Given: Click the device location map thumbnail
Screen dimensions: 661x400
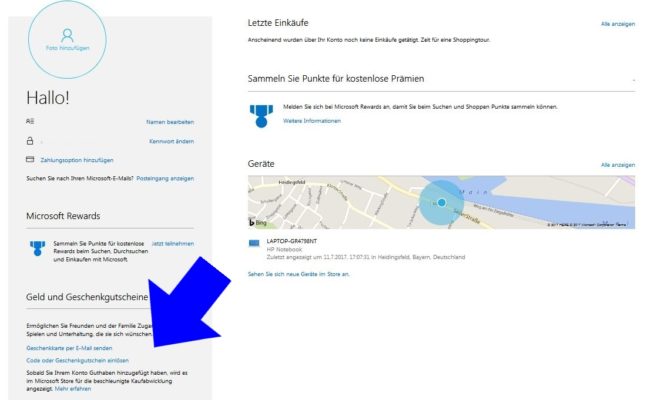Looking at the screenshot, I should point(441,202).
